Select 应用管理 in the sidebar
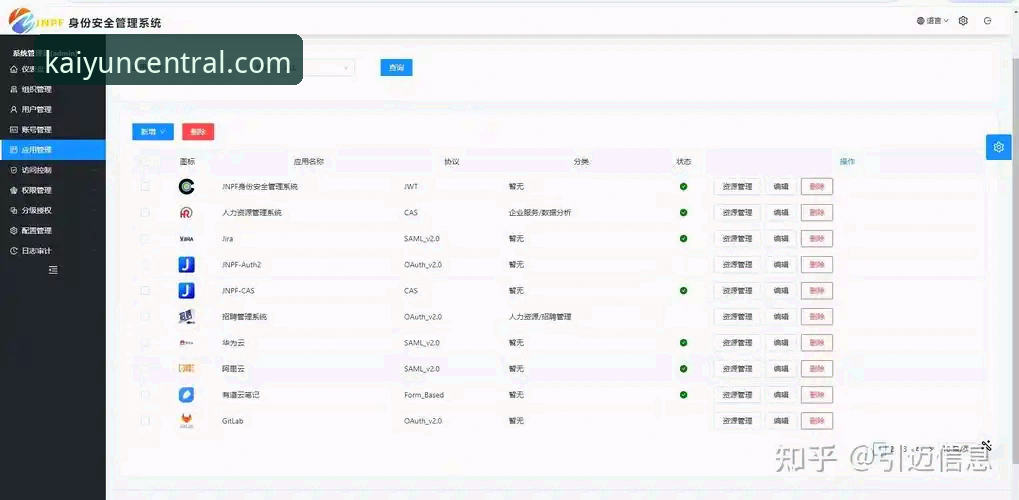The height and width of the screenshot is (500, 1019). tap(53, 150)
